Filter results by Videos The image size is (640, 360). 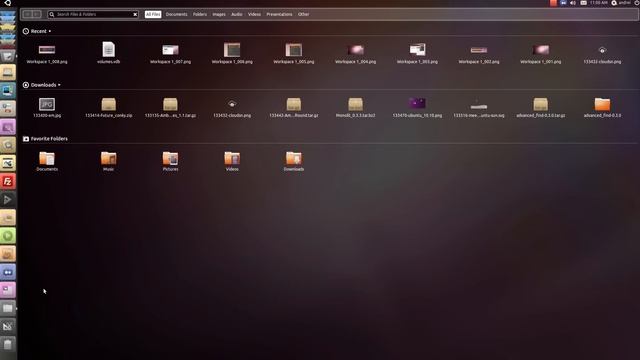point(254,14)
